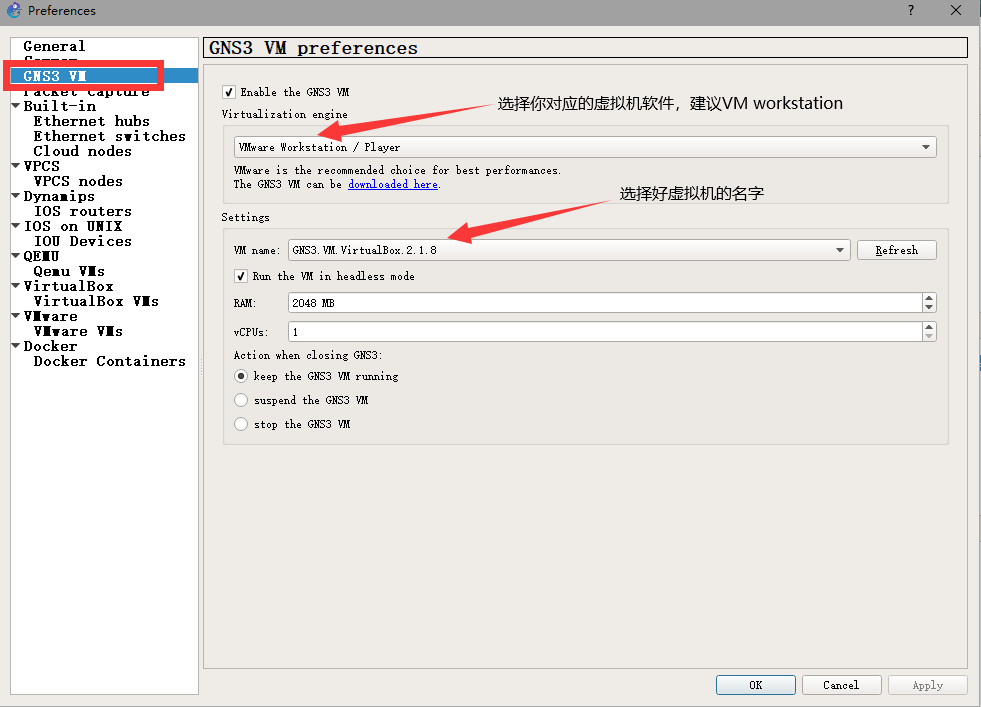
Task: Collapse the Dynamips tree section
Action: click(16, 196)
